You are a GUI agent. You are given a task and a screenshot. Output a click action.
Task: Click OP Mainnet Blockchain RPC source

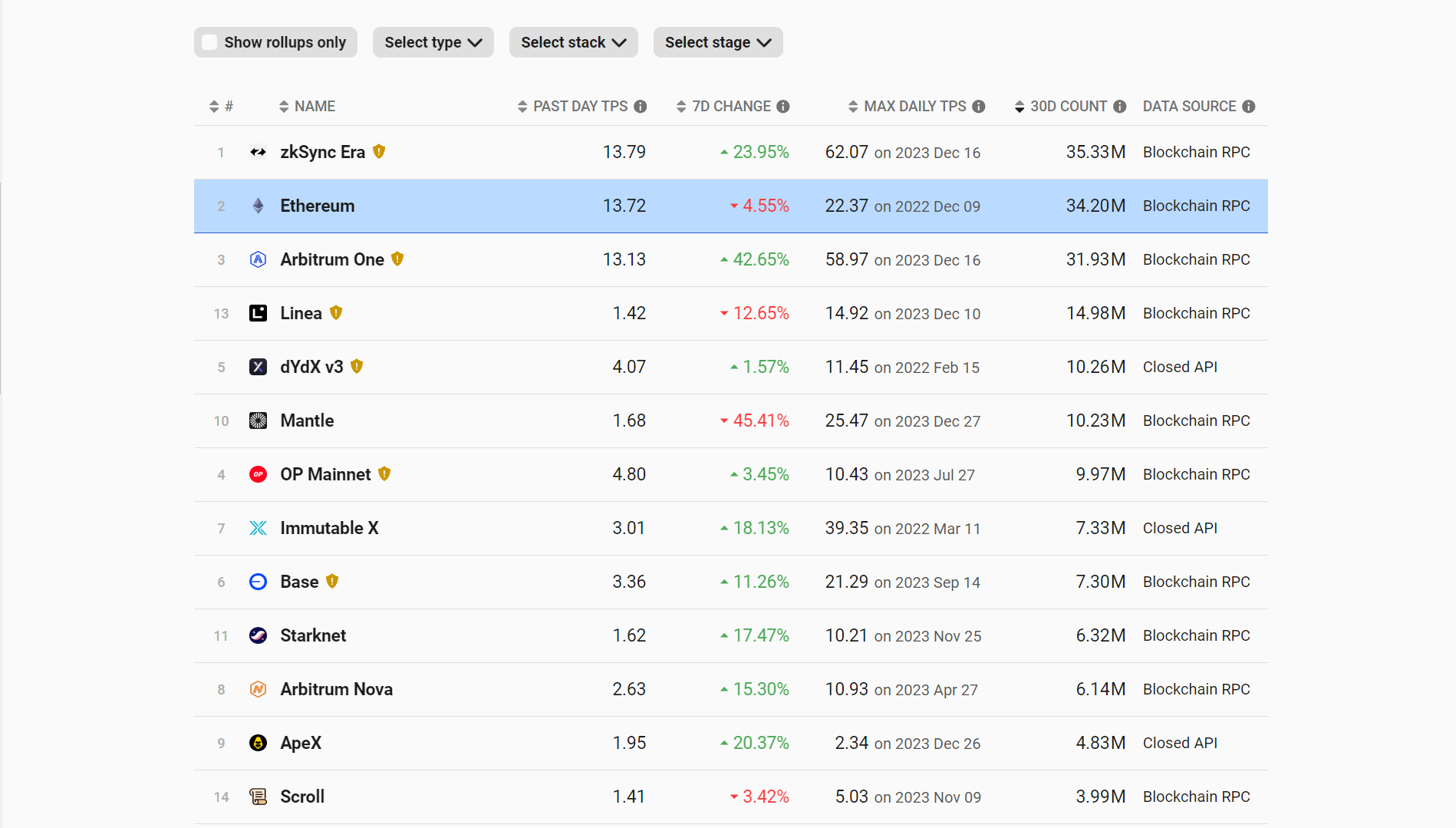1197,474
